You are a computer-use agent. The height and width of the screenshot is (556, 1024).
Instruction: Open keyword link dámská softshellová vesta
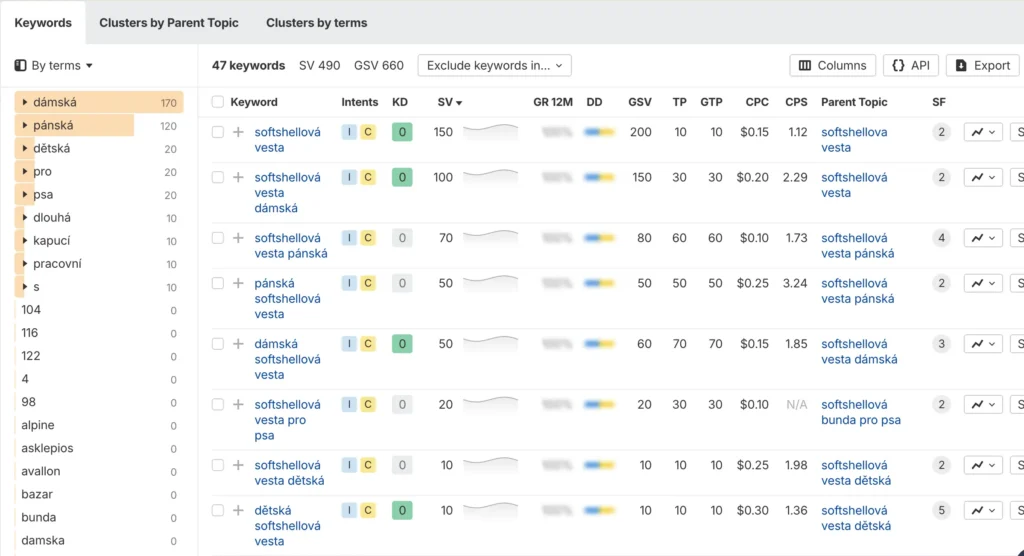tap(287, 359)
